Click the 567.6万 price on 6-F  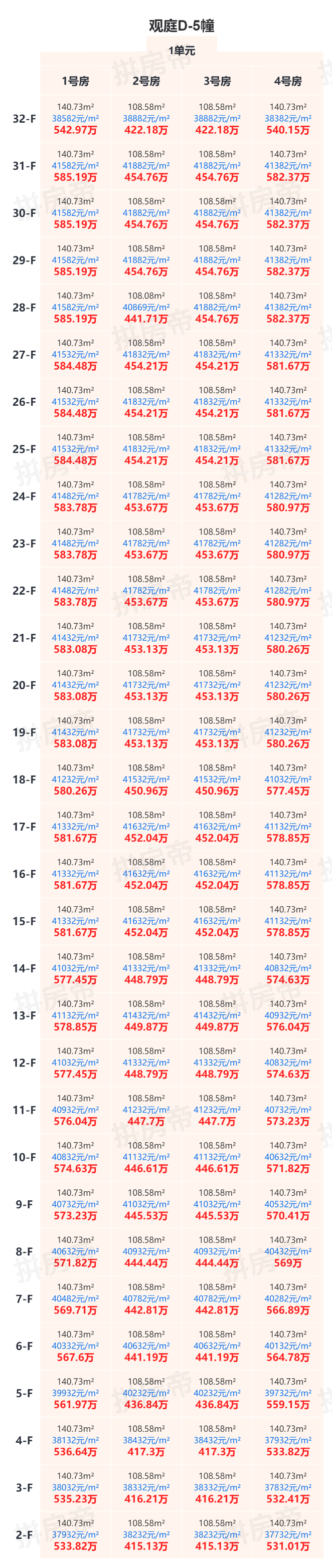76,1358
